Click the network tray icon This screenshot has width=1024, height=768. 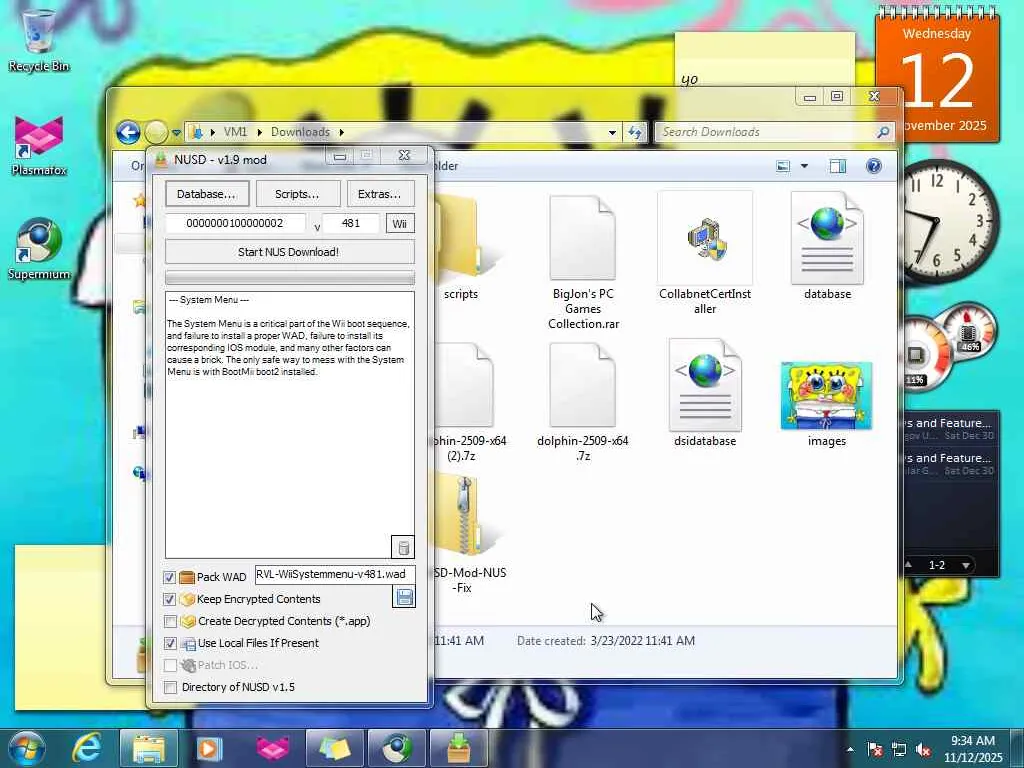(899, 750)
